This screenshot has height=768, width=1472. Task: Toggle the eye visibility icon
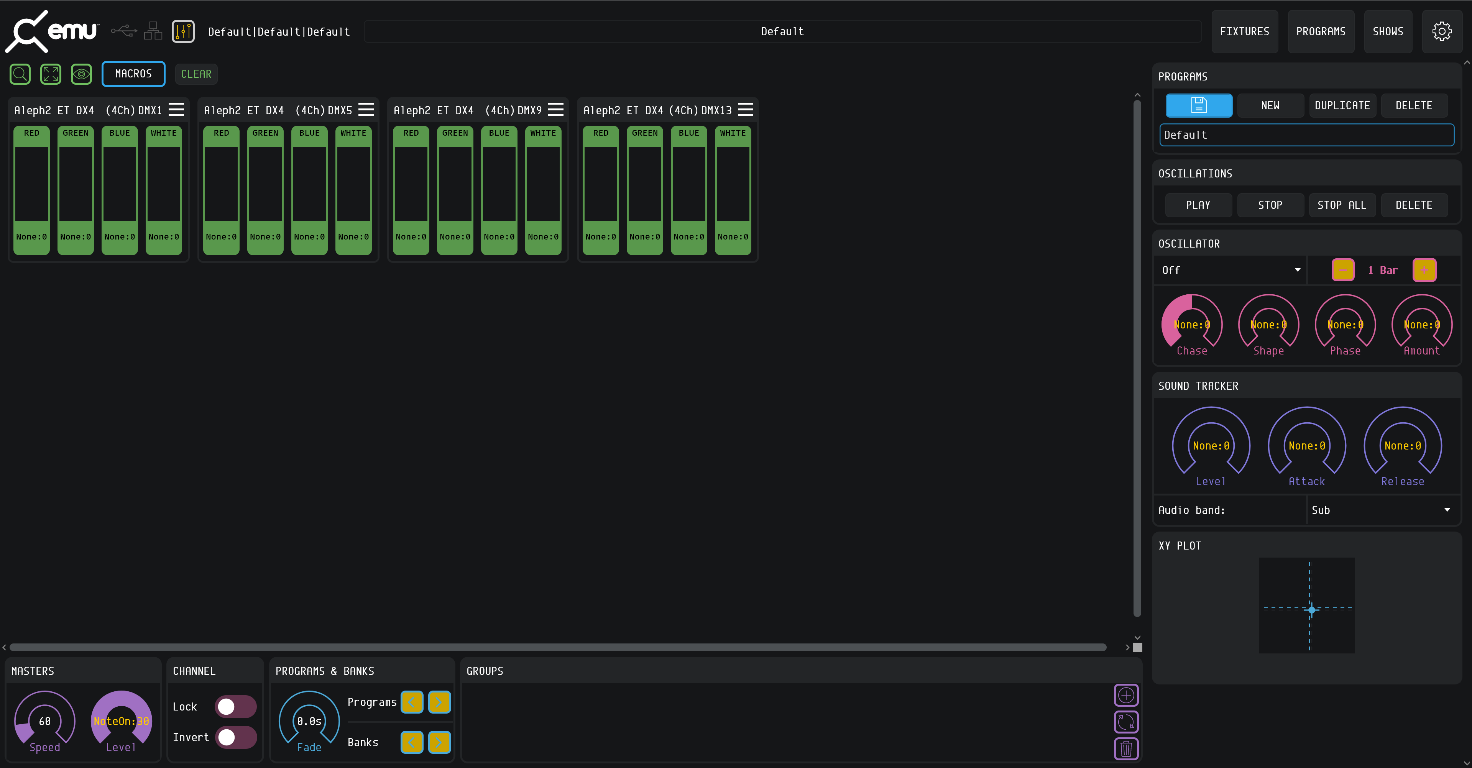coord(82,74)
